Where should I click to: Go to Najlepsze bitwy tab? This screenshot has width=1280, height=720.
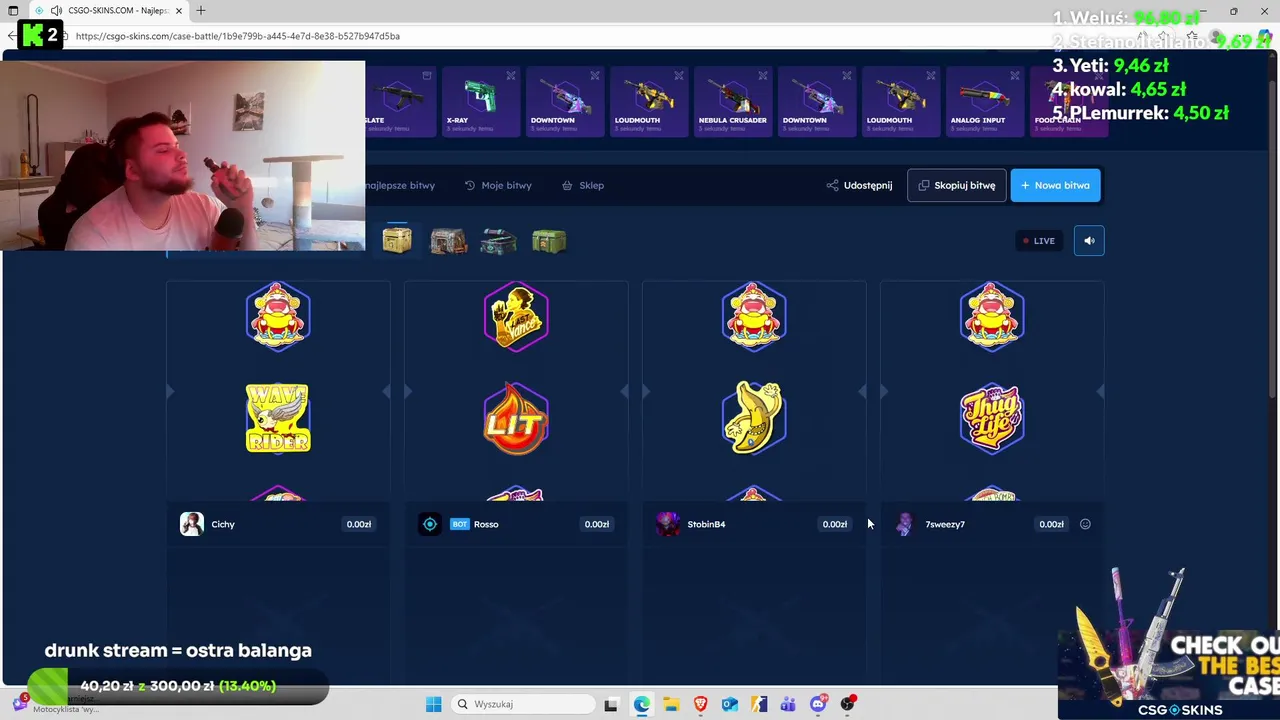click(400, 185)
